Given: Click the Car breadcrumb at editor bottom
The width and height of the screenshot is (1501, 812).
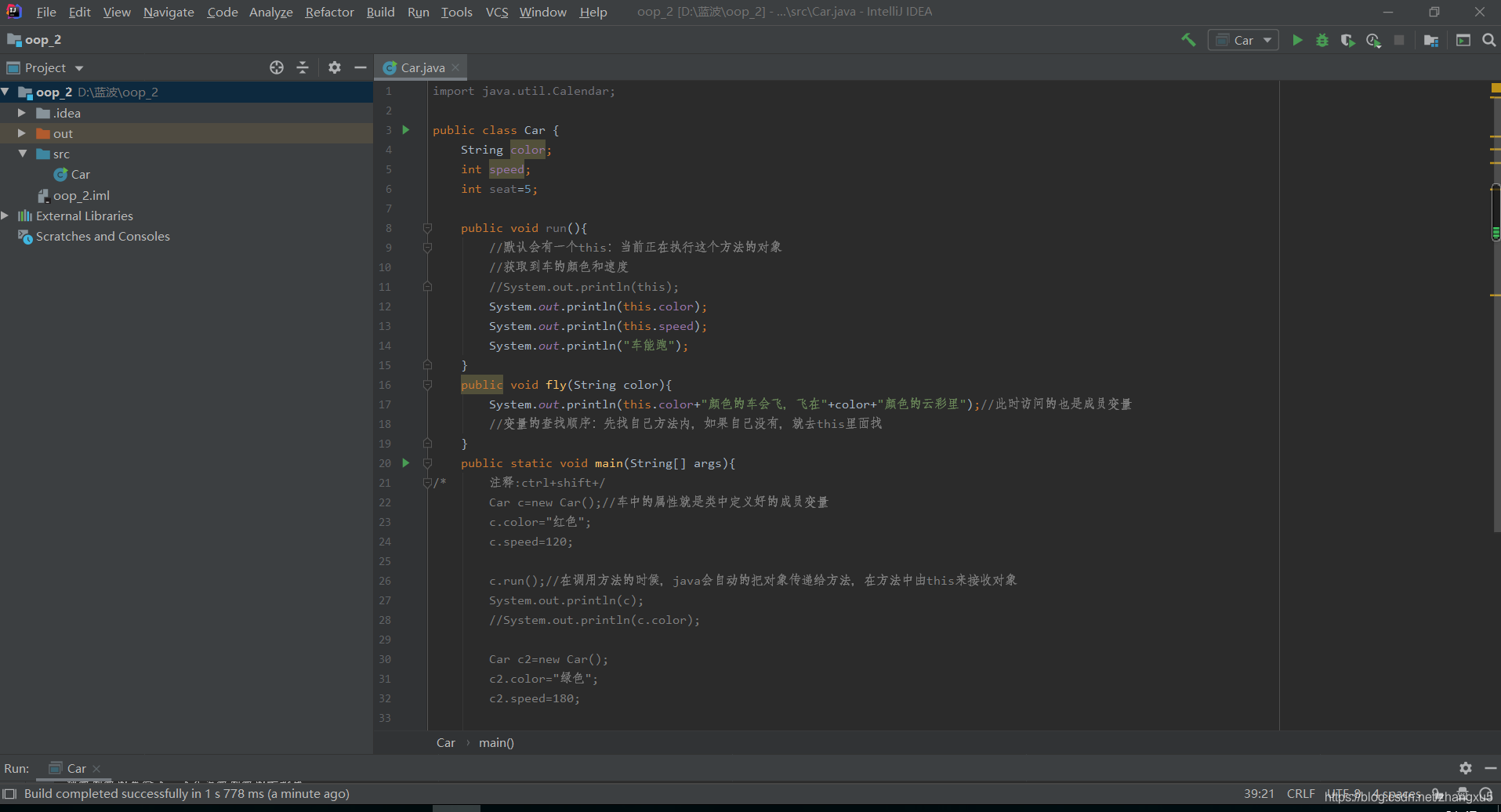Looking at the screenshot, I should (445, 742).
